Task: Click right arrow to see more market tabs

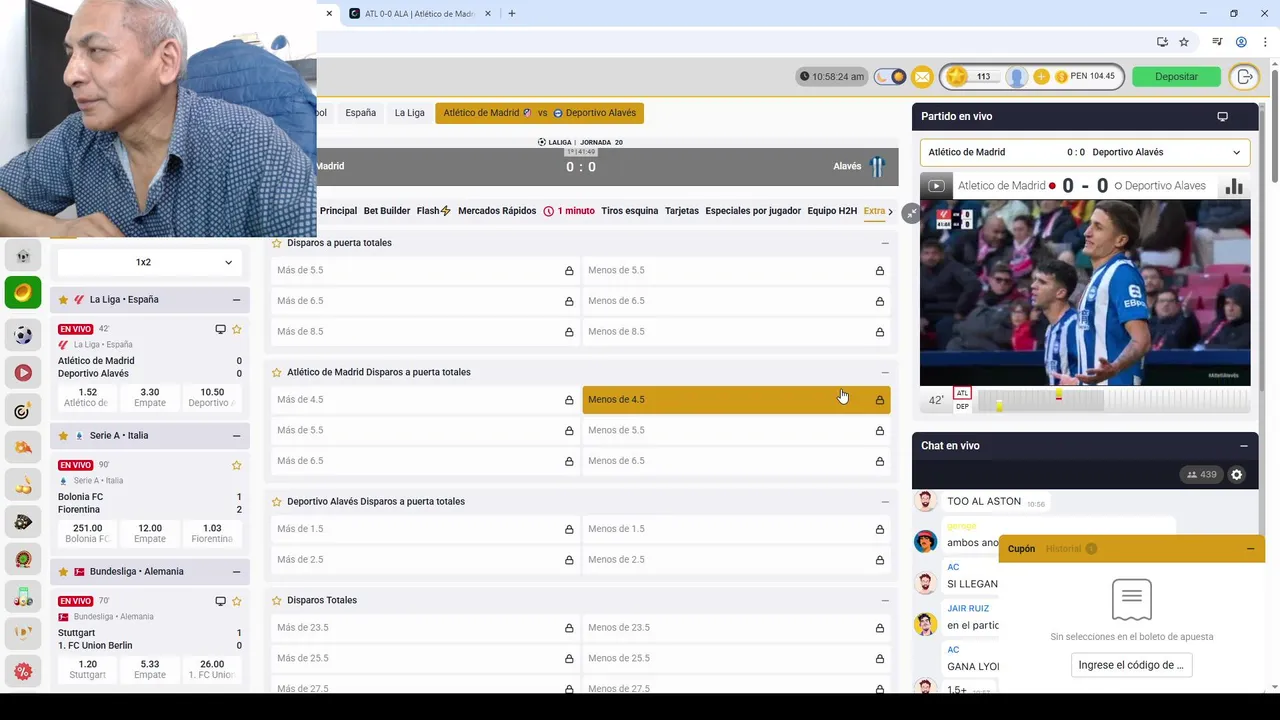Action: [890, 211]
